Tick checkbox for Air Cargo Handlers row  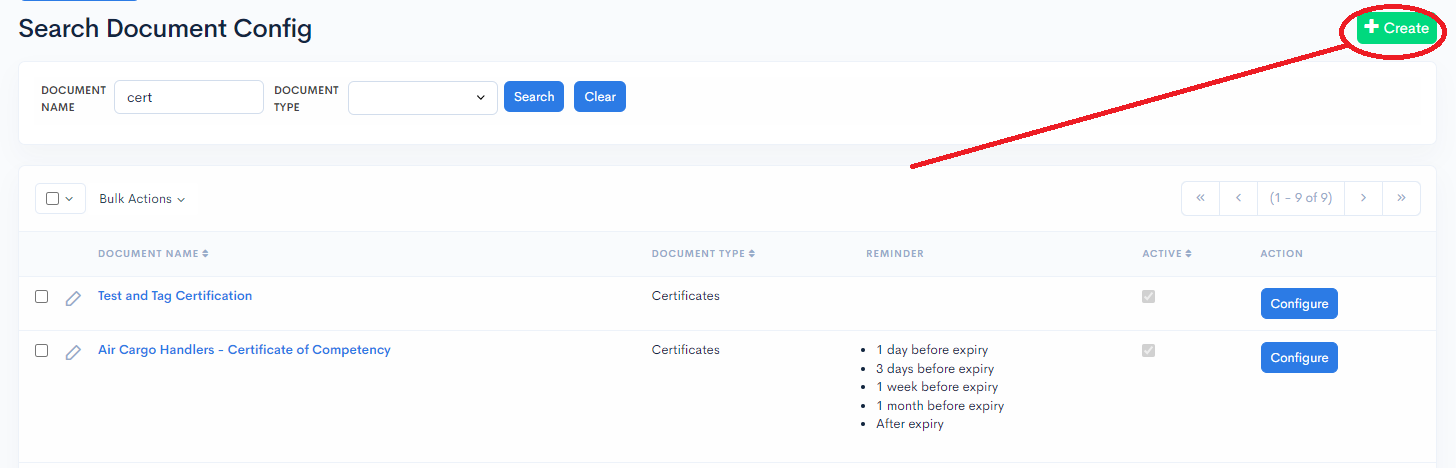pos(41,351)
